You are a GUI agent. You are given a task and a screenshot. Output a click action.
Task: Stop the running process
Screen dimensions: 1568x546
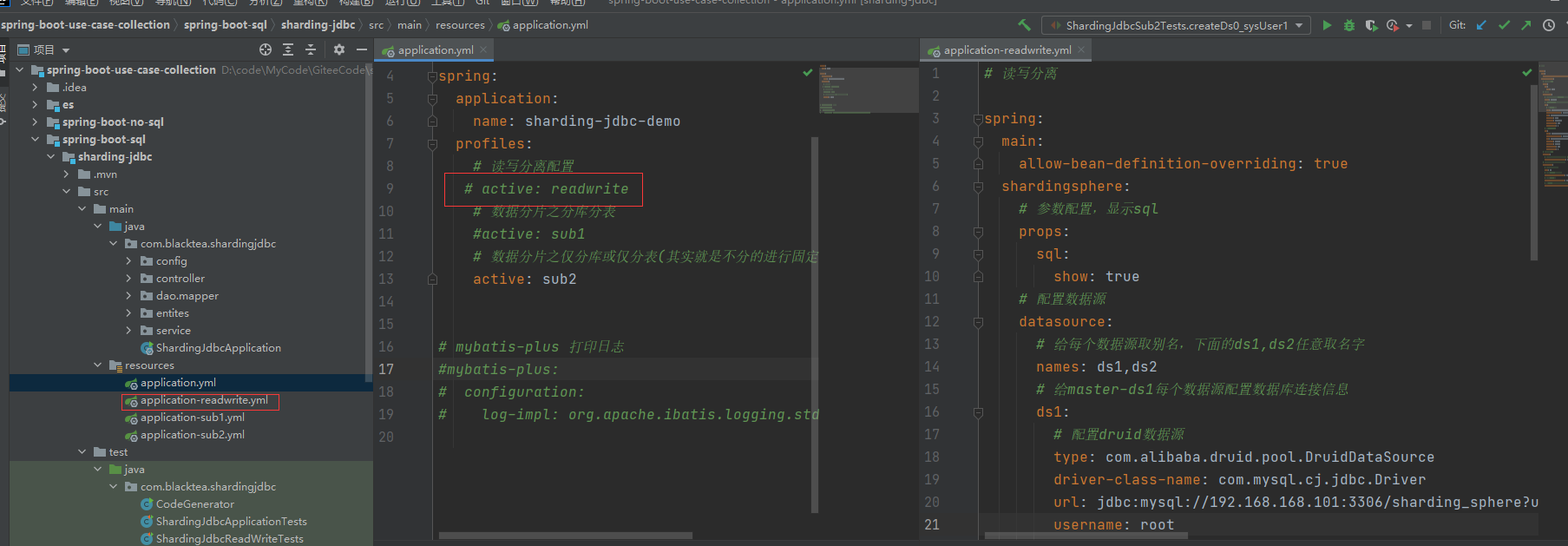coord(1426,25)
